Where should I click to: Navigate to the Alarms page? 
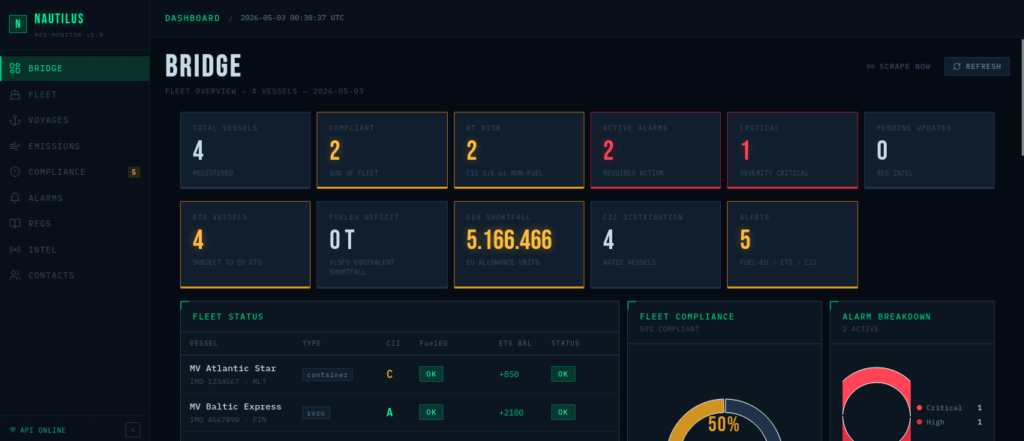click(75, 198)
